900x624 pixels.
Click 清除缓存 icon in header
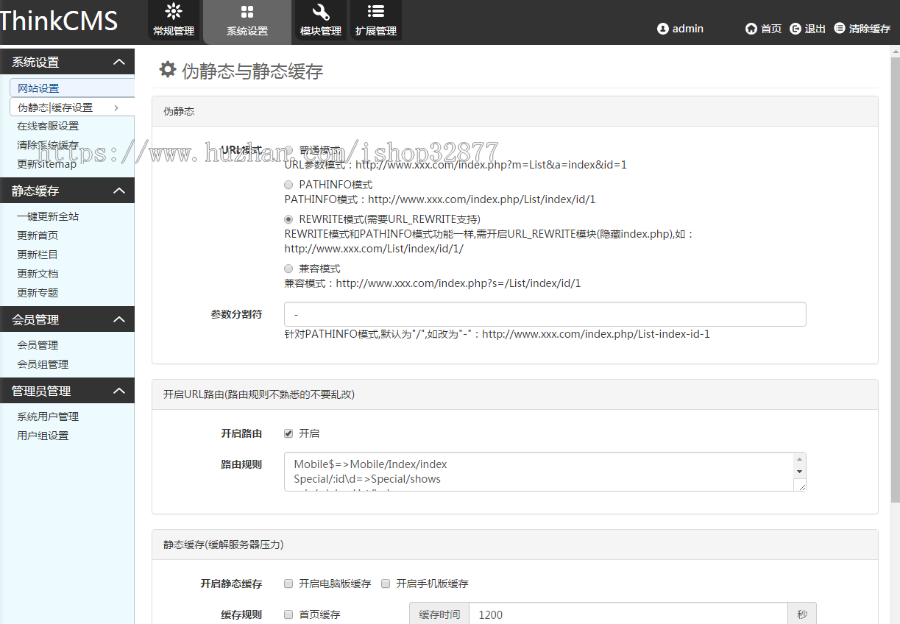[x=839, y=28]
